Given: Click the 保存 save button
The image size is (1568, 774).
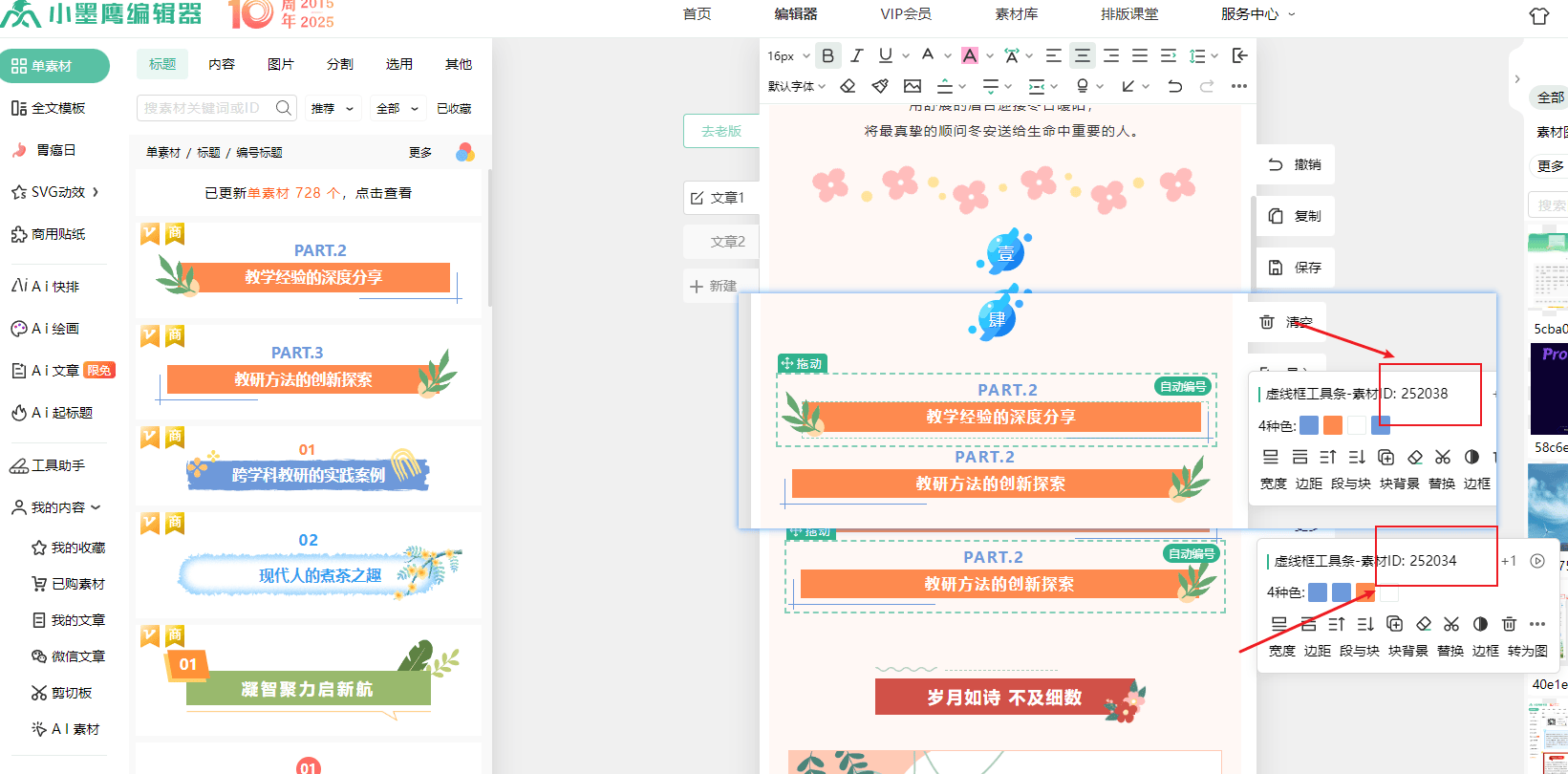Looking at the screenshot, I should click(1296, 268).
